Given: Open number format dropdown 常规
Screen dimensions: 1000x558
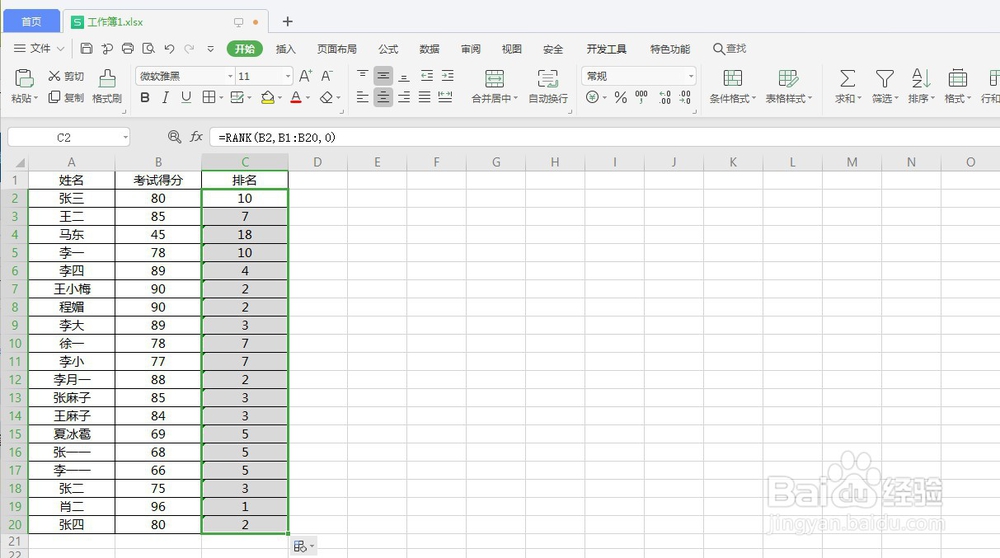Looking at the screenshot, I should (691, 77).
